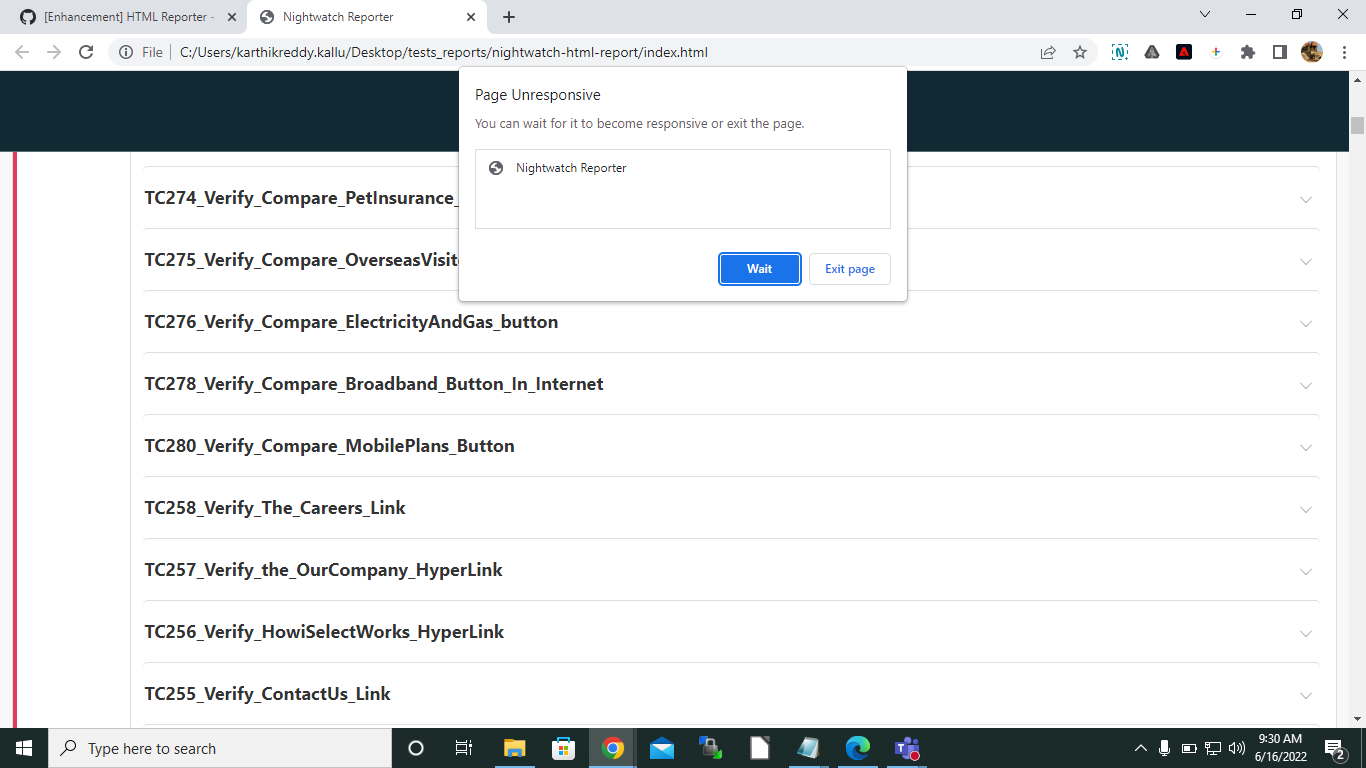
Task: Open Microsoft Teams from the taskbar
Action: [x=906, y=748]
